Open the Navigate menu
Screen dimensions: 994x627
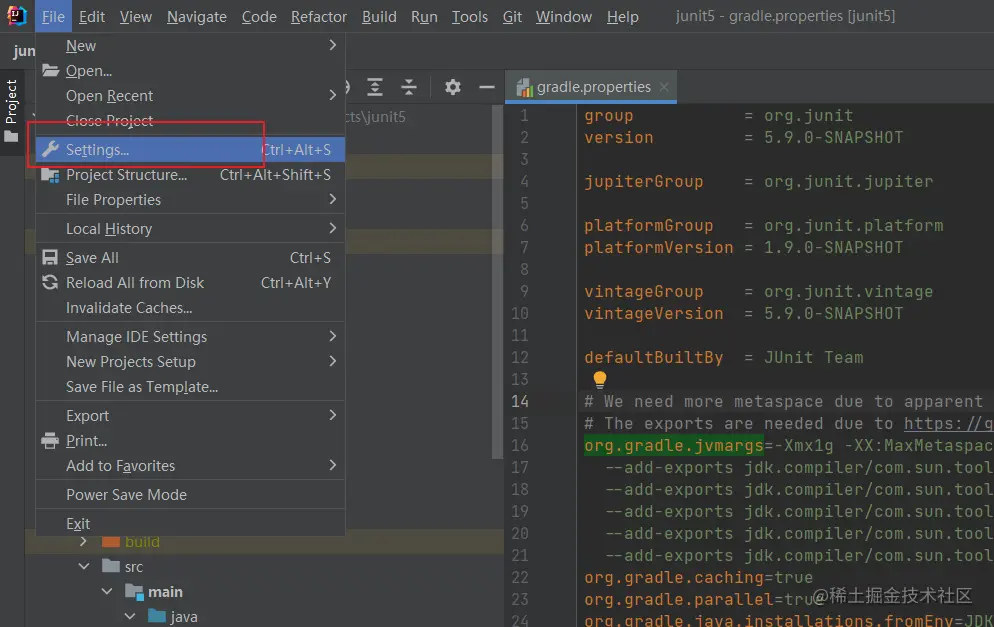(197, 16)
